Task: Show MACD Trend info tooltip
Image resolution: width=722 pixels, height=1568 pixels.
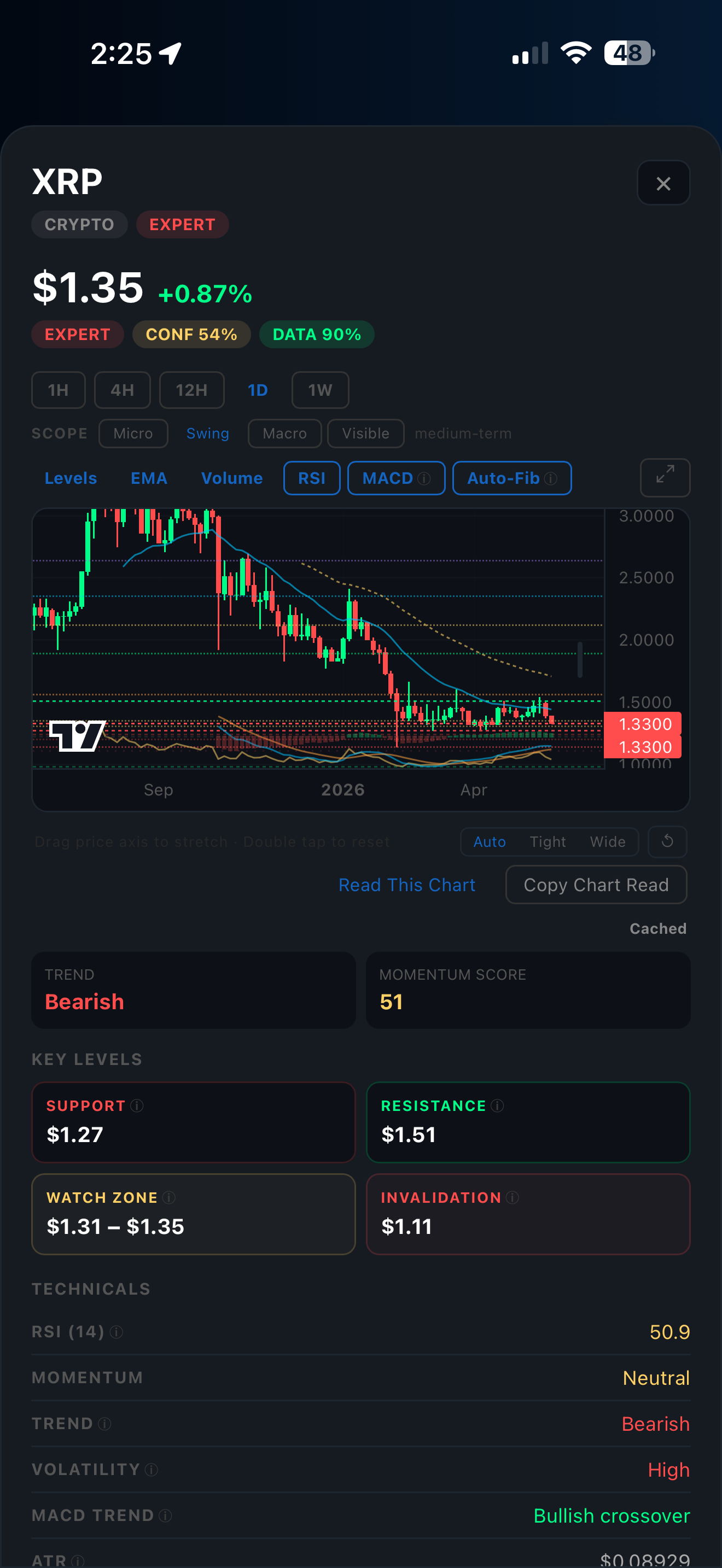Action: tap(166, 1516)
